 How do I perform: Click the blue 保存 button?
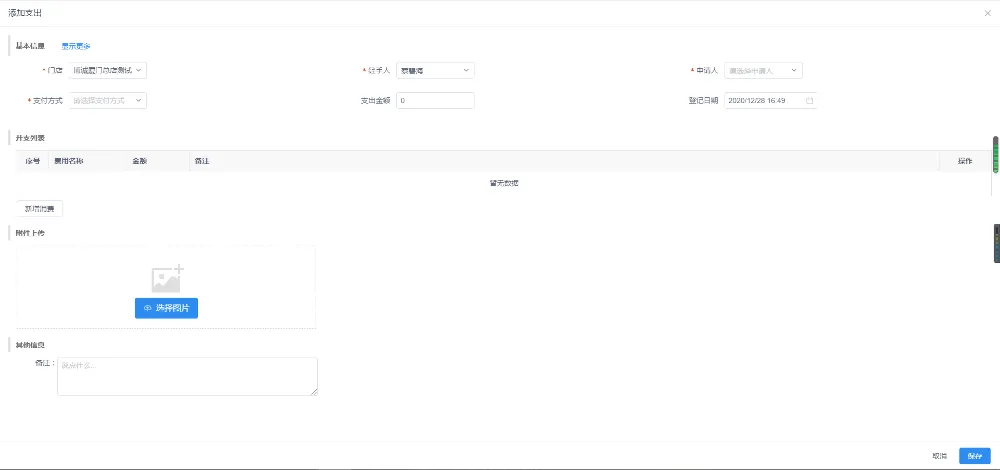[x=974, y=455]
